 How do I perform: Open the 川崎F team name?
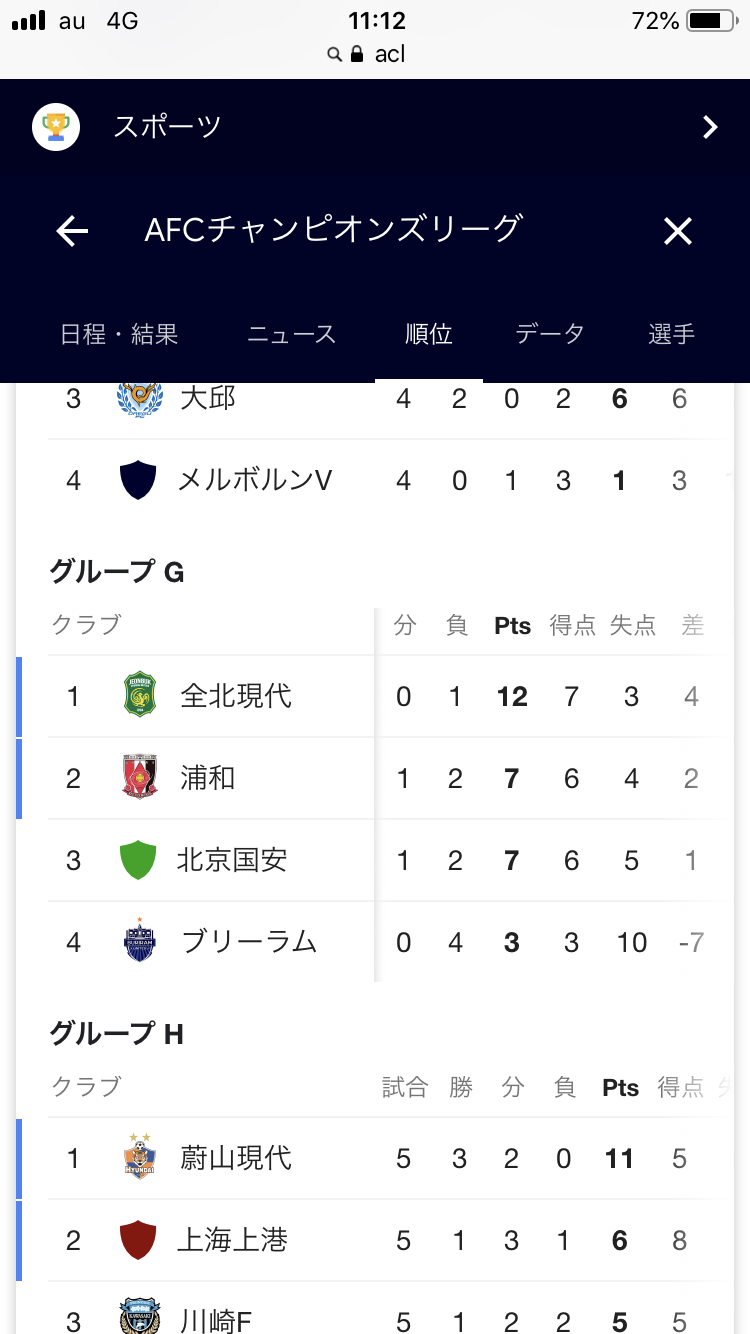coord(214,1322)
